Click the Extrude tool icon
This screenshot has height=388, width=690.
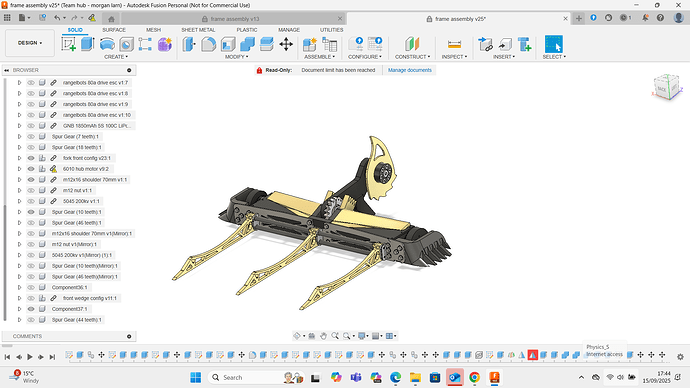(88, 44)
